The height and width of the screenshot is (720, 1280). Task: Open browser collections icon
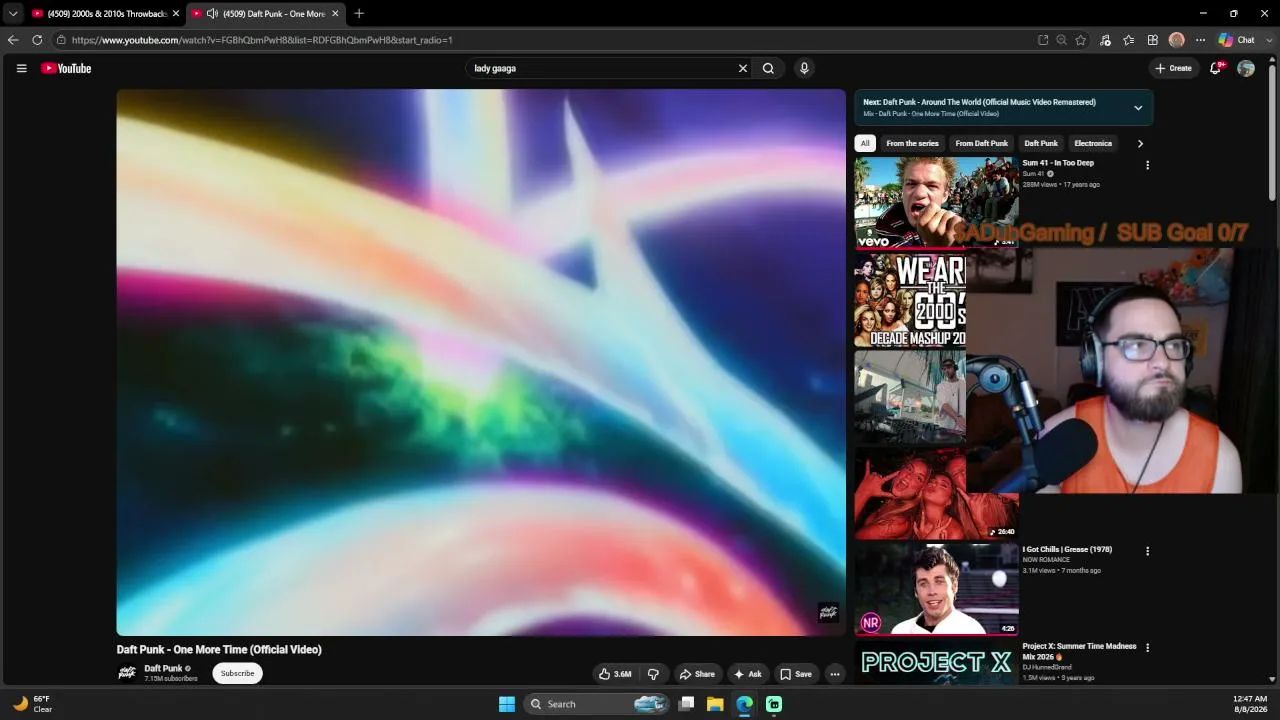pos(1153,40)
